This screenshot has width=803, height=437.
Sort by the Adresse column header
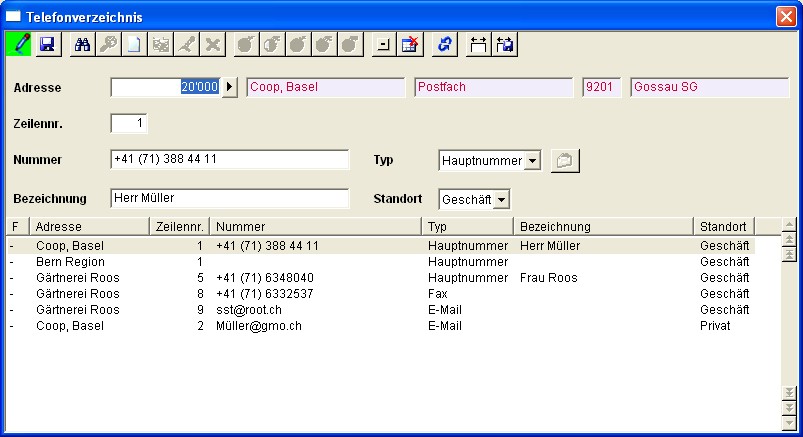tap(90, 226)
